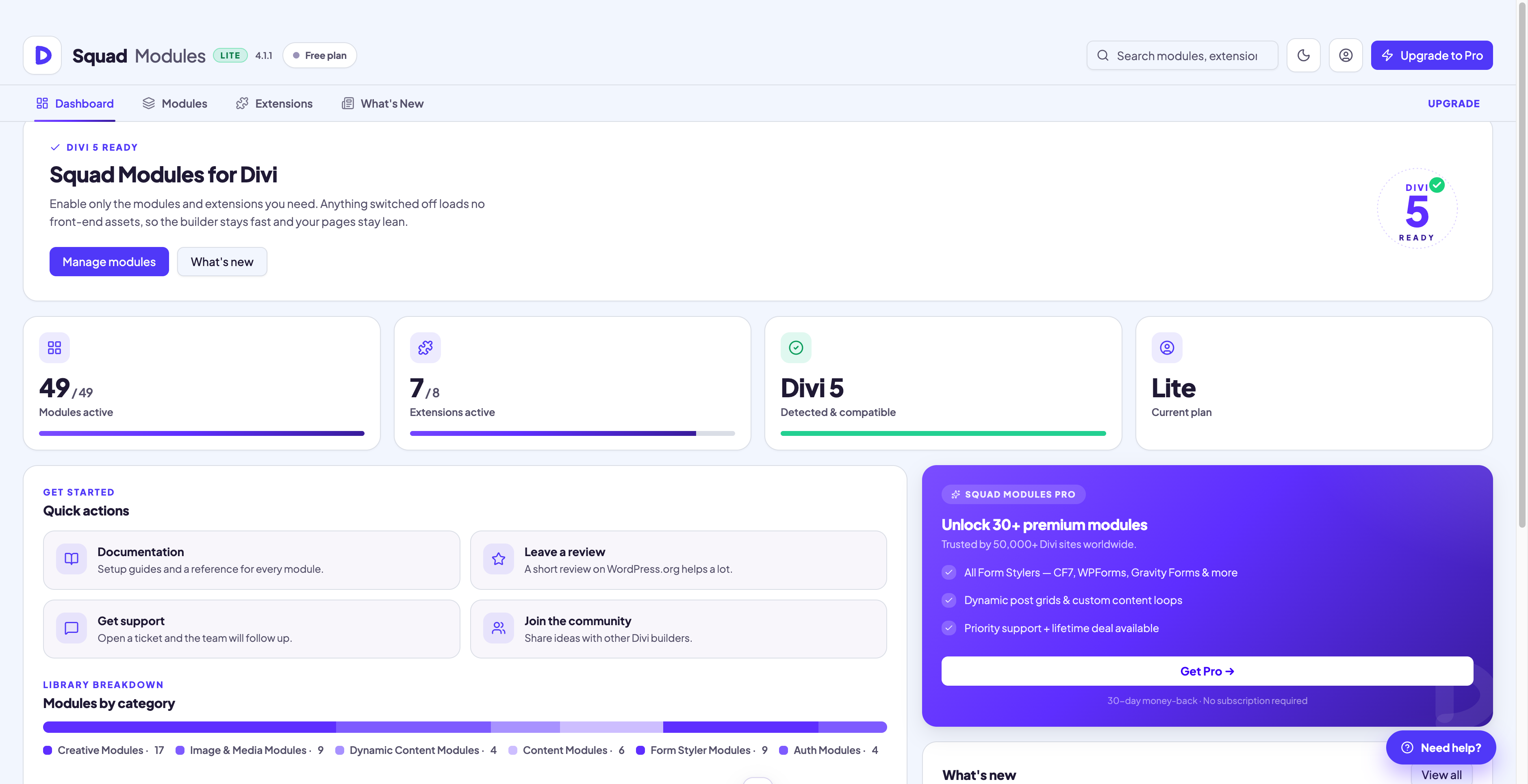The width and height of the screenshot is (1528, 784).
Task: Click the Dynamic Content Modules legend entry
Action: tap(416, 750)
